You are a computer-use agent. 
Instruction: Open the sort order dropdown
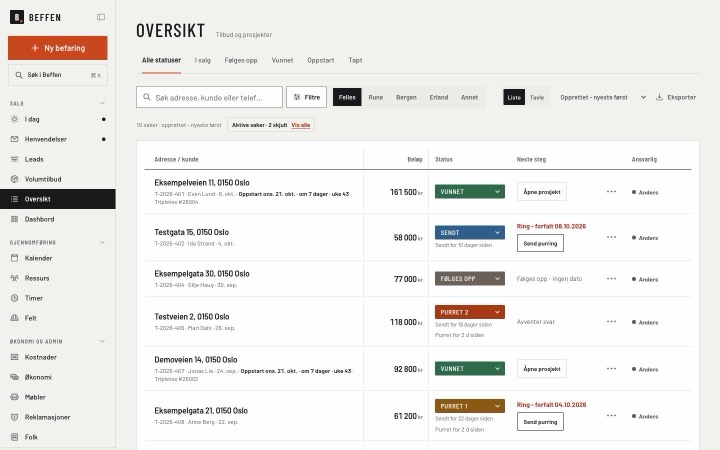[x=603, y=97]
